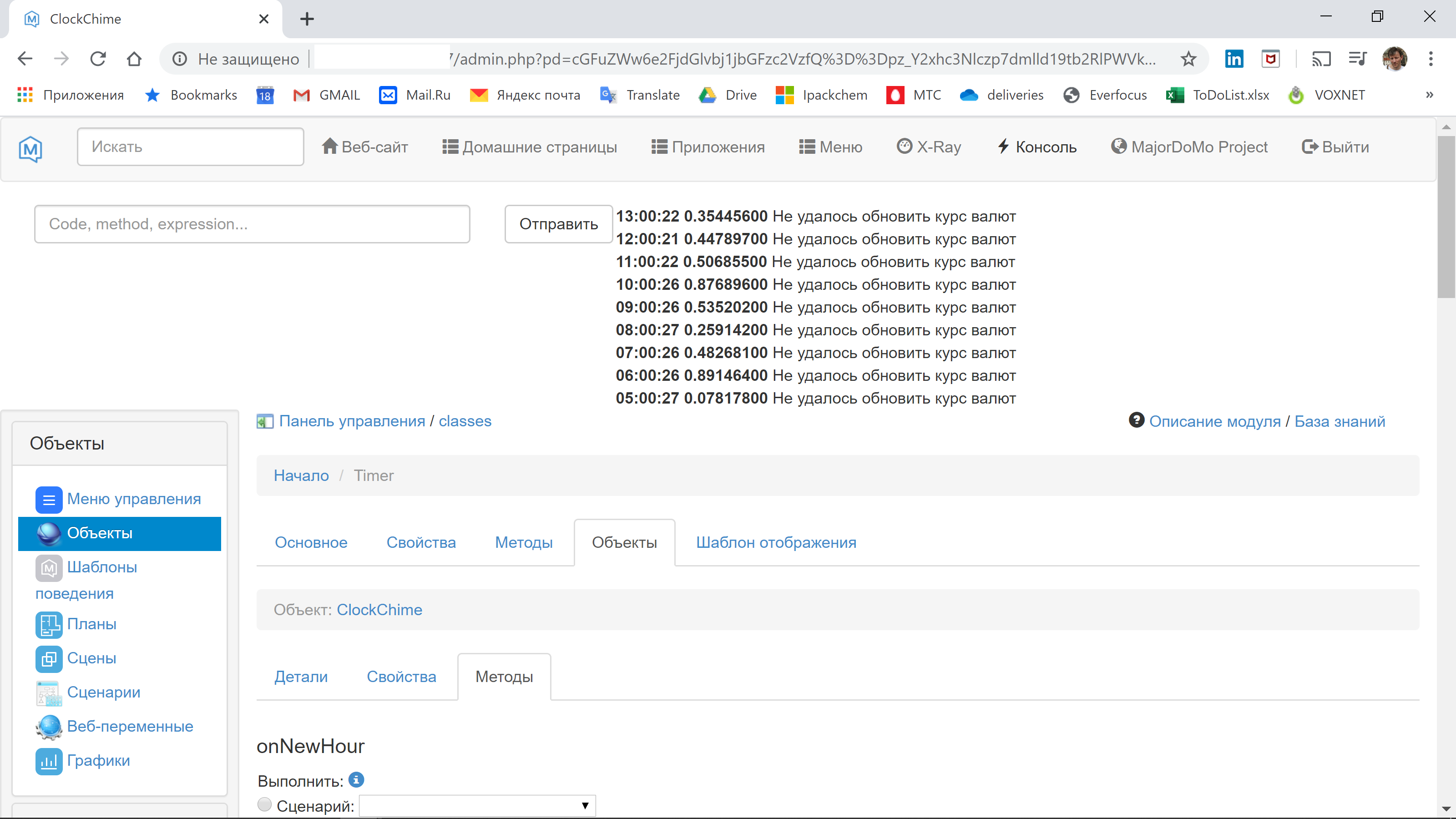
Task: Click the Code, method, expression field
Action: [252, 224]
